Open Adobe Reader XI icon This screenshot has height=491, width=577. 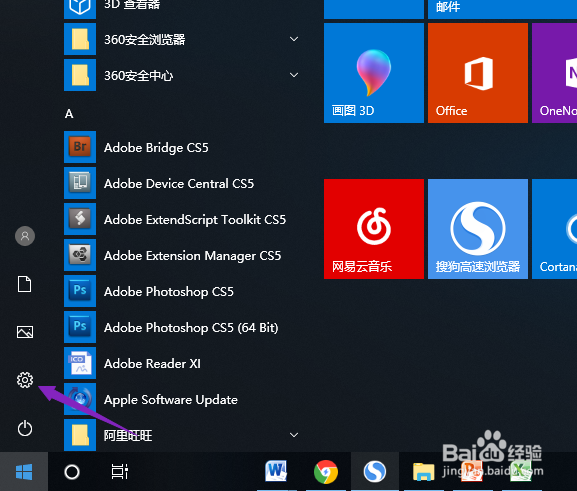(80, 363)
